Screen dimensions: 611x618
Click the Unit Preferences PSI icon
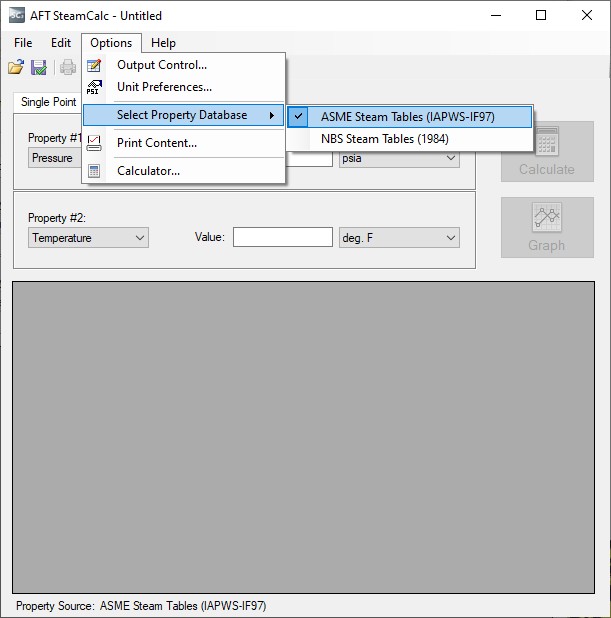click(x=94, y=87)
